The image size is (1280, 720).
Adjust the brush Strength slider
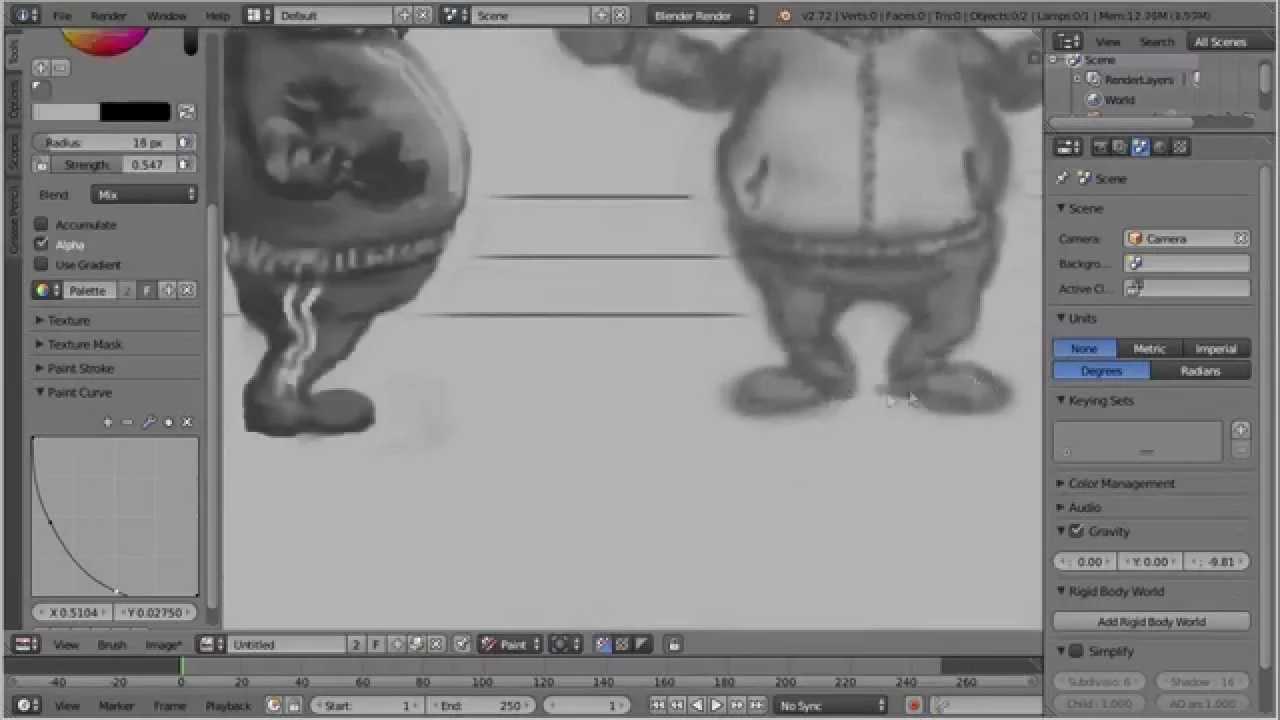coord(114,165)
